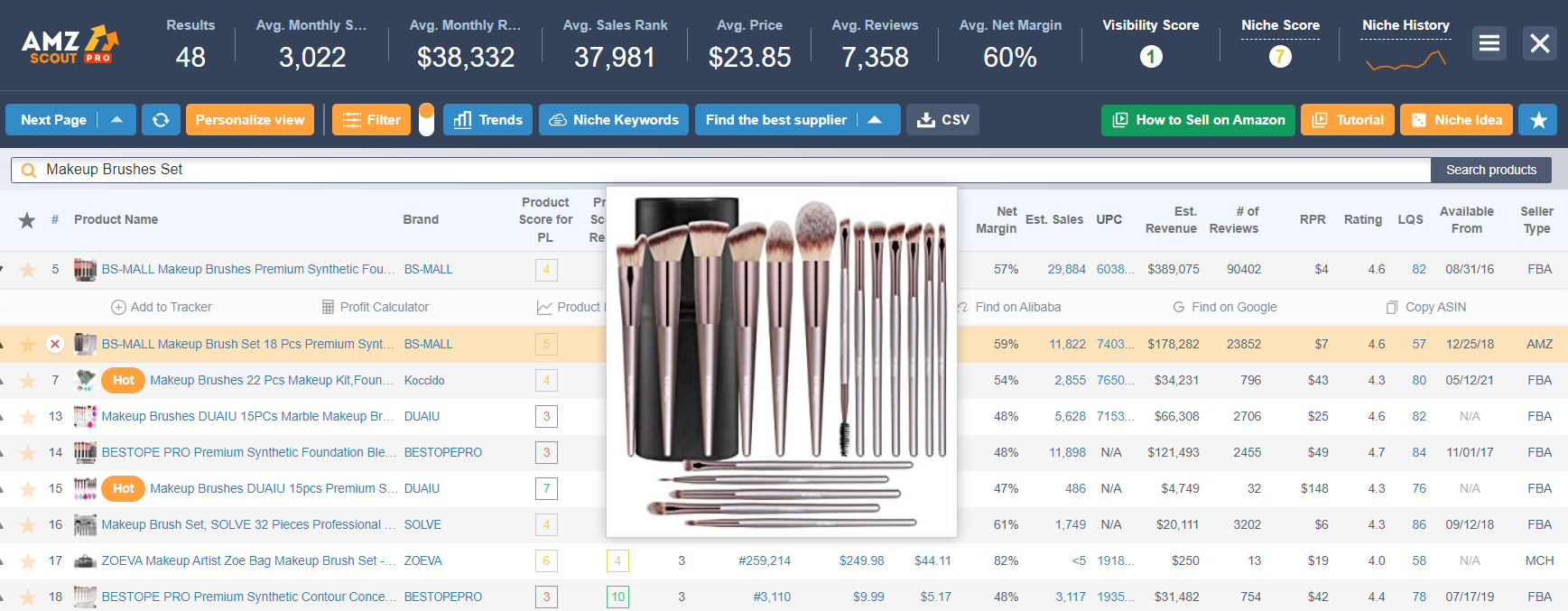Open the Niche History trend graph
The width and height of the screenshot is (1568, 611).
click(1406, 60)
